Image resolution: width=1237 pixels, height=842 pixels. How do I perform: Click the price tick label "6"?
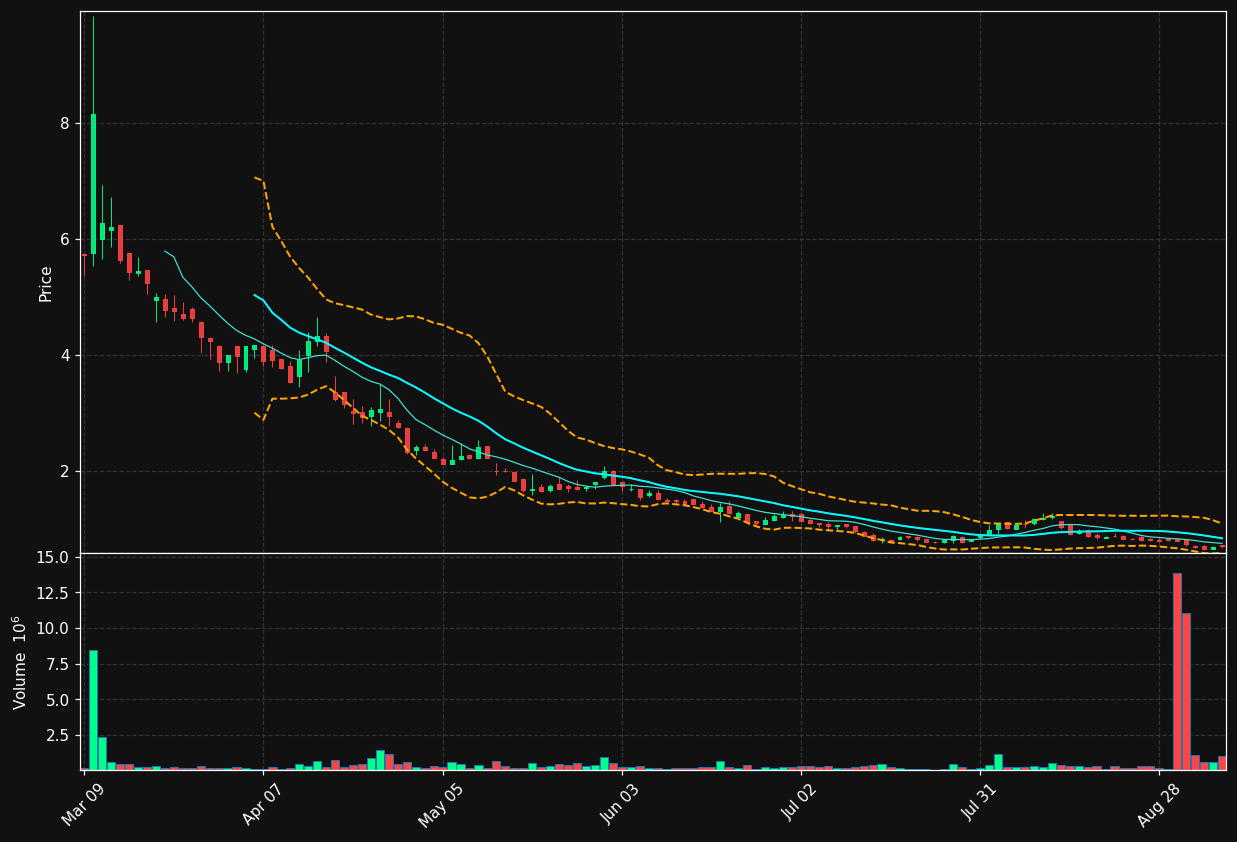click(x=64, y=240)
